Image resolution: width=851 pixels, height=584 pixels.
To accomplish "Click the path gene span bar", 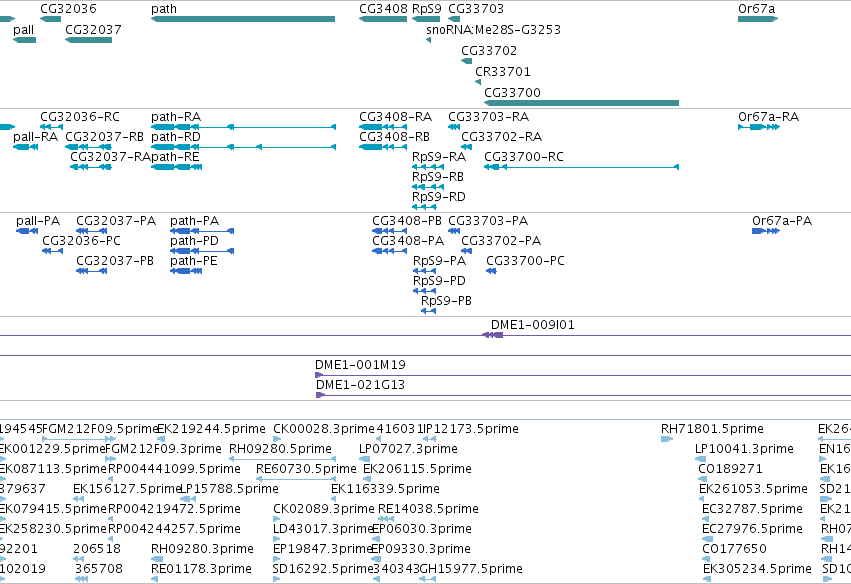I will pyautogui.click(x=243, y=19).
